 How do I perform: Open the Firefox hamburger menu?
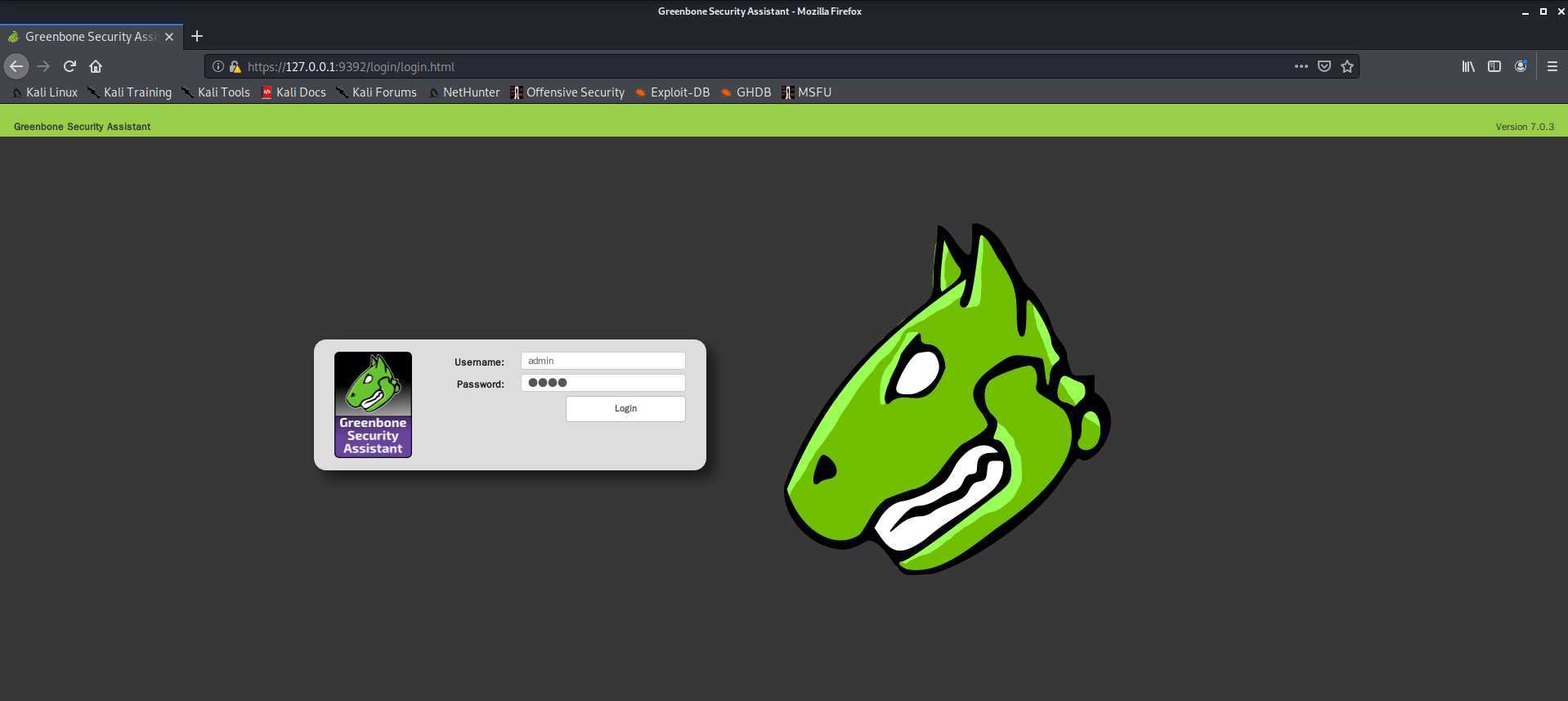point(1552,66)
